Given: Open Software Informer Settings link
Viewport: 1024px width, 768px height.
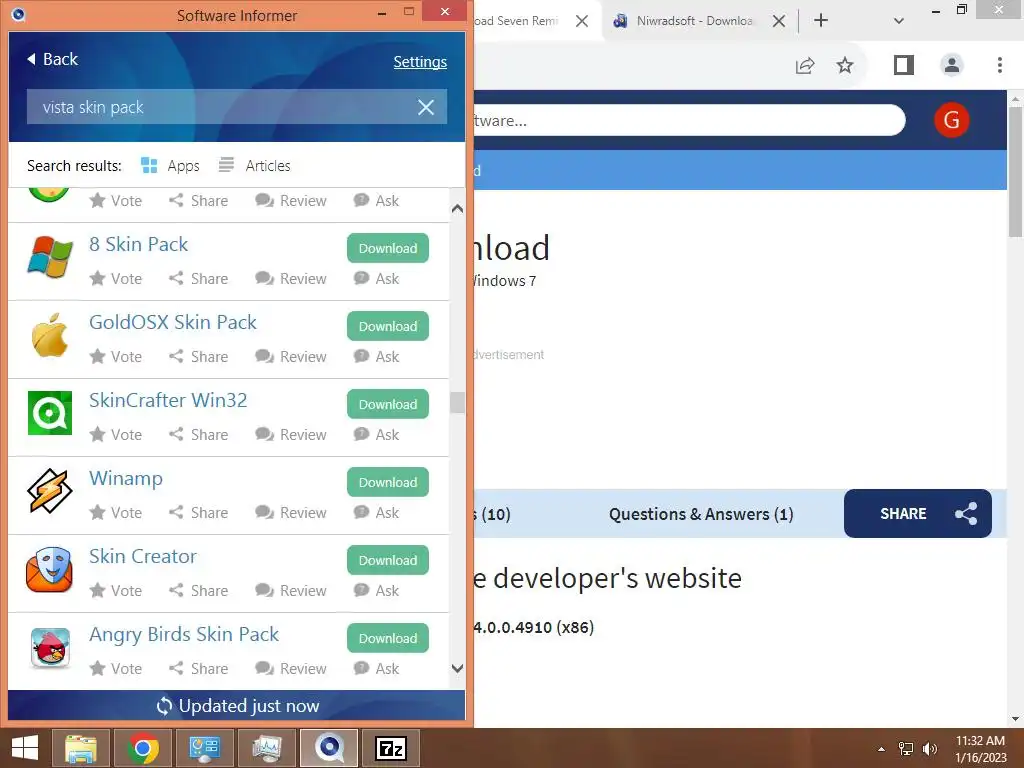Looking at the screenshot, I should click(420, 62).
